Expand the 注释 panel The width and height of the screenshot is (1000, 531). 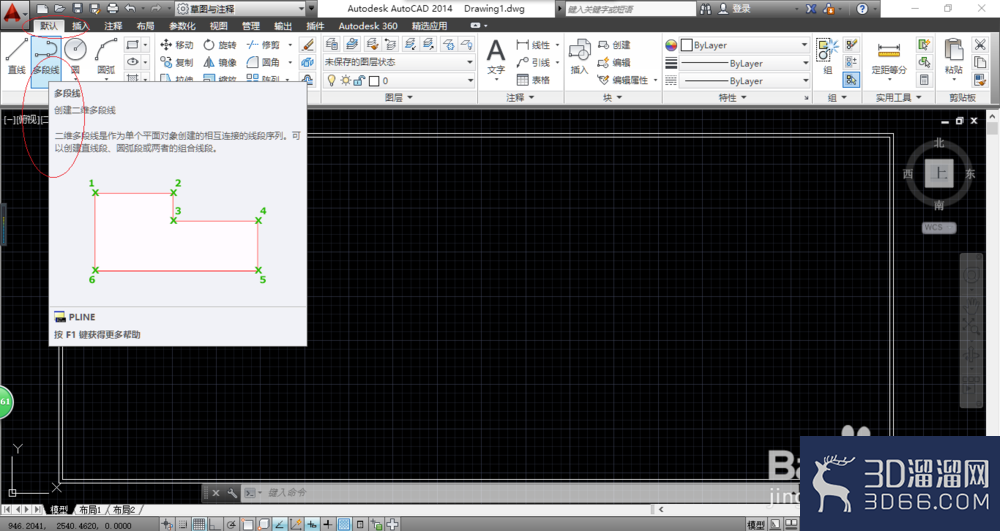point(520,98)
